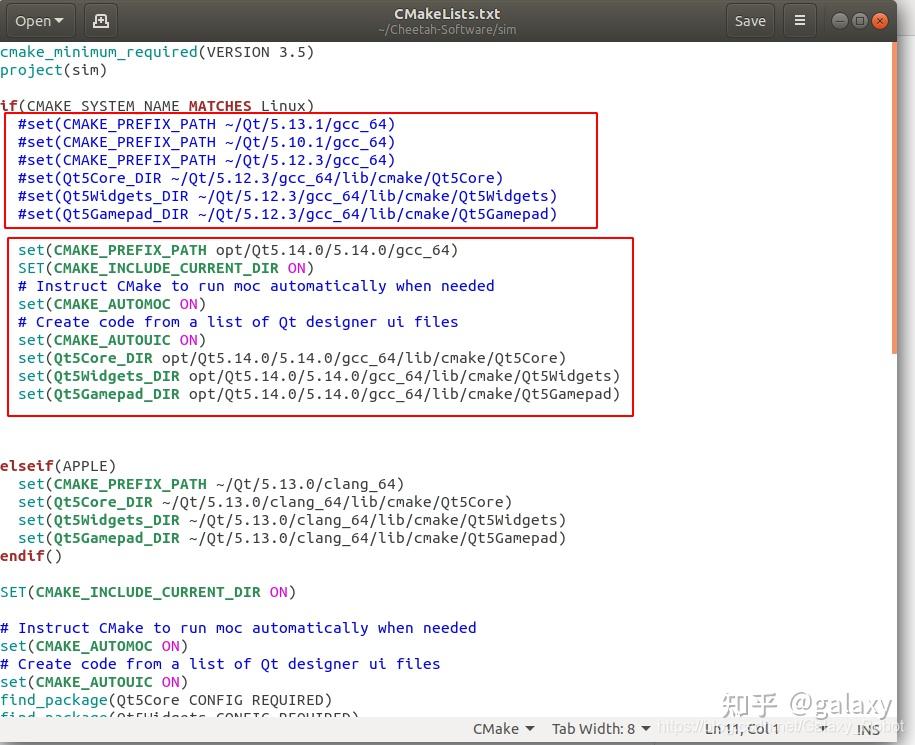
Task: Place cursor on cmake_minimum_required line
Action: (157, 52)
